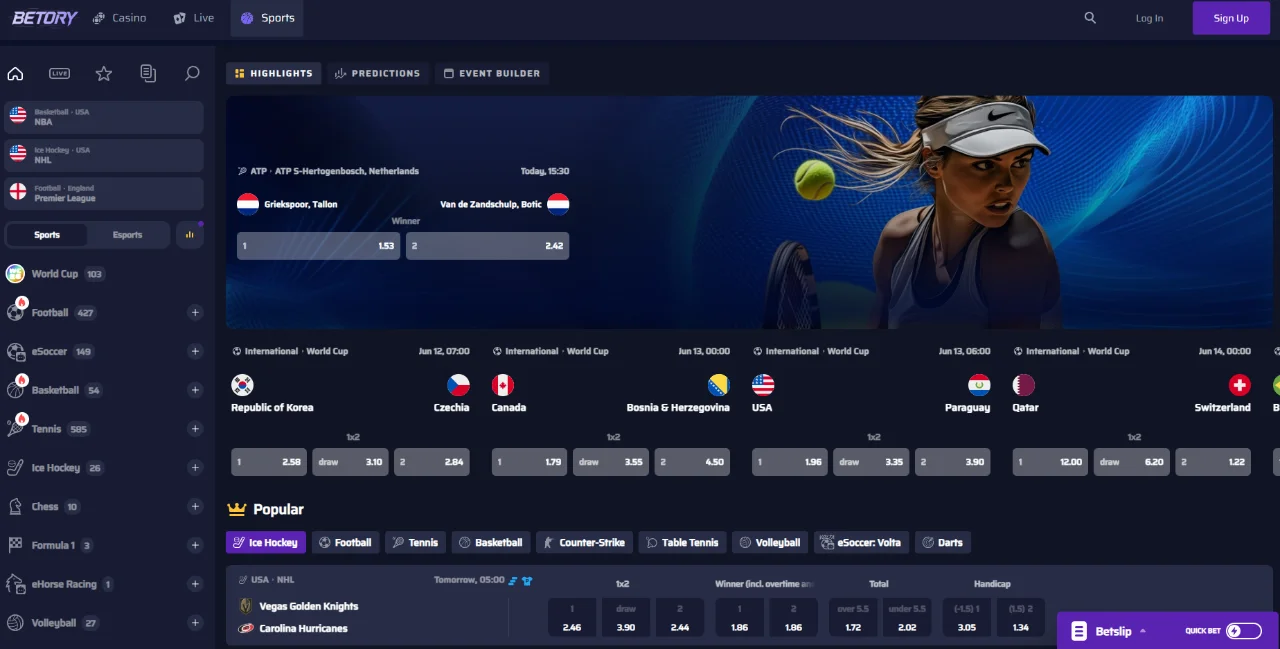This screenshot has height=649, width=1280.
Task: Toggle the Quick Bet switch
Action: 1245,631
